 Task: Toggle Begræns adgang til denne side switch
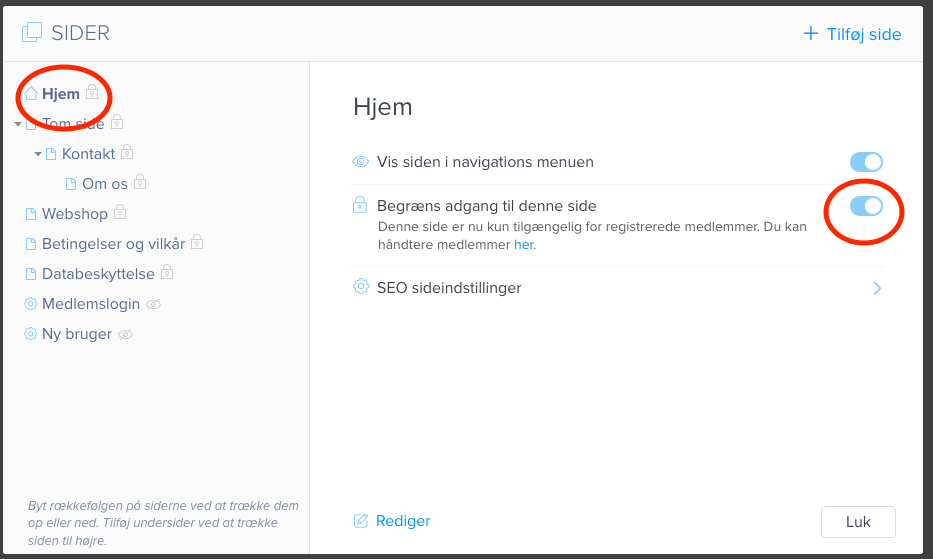tap(866, 207)
